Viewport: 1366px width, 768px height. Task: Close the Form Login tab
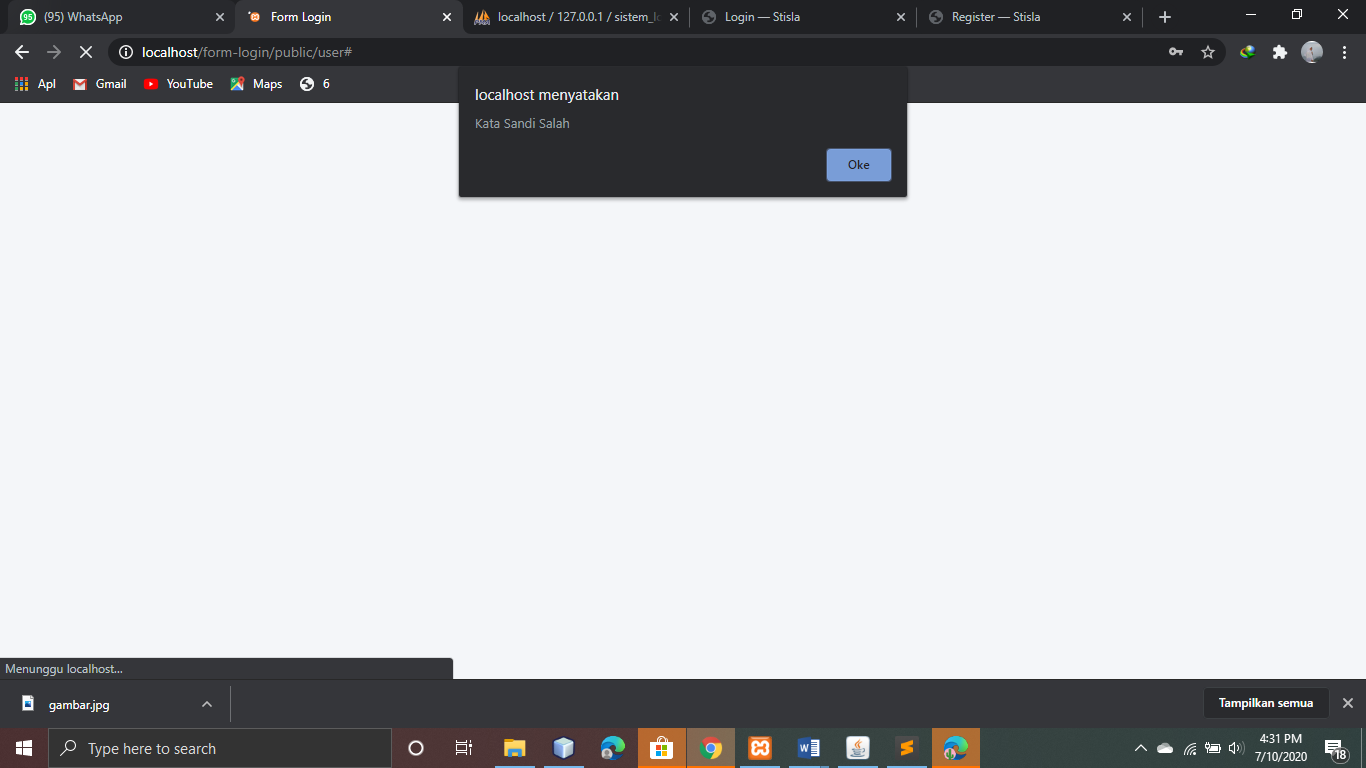pos(447,17)
